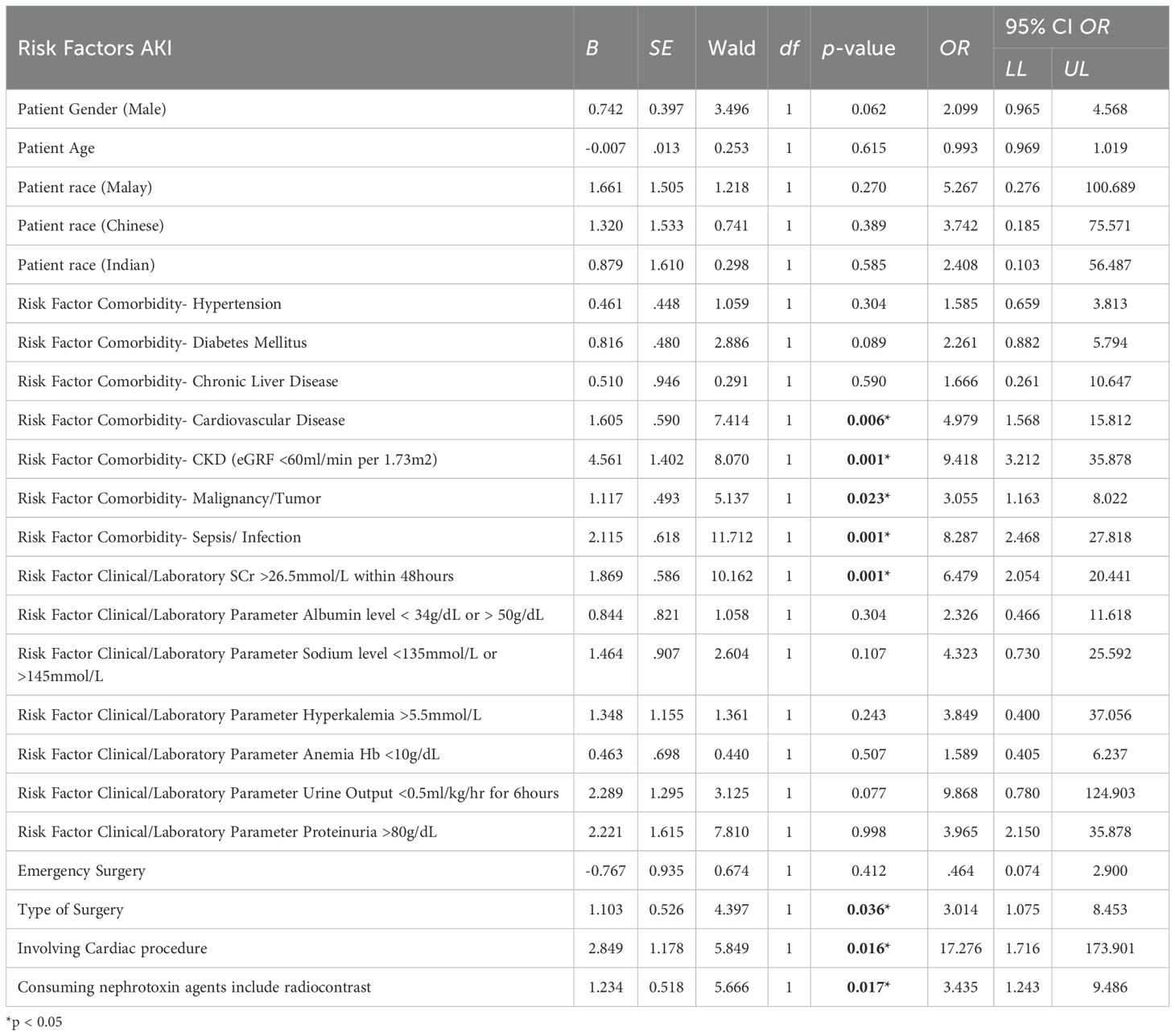Screen dimensions: 1175x1036
Task: Select the 'Patient Age' row label
Action: point(56,148)
